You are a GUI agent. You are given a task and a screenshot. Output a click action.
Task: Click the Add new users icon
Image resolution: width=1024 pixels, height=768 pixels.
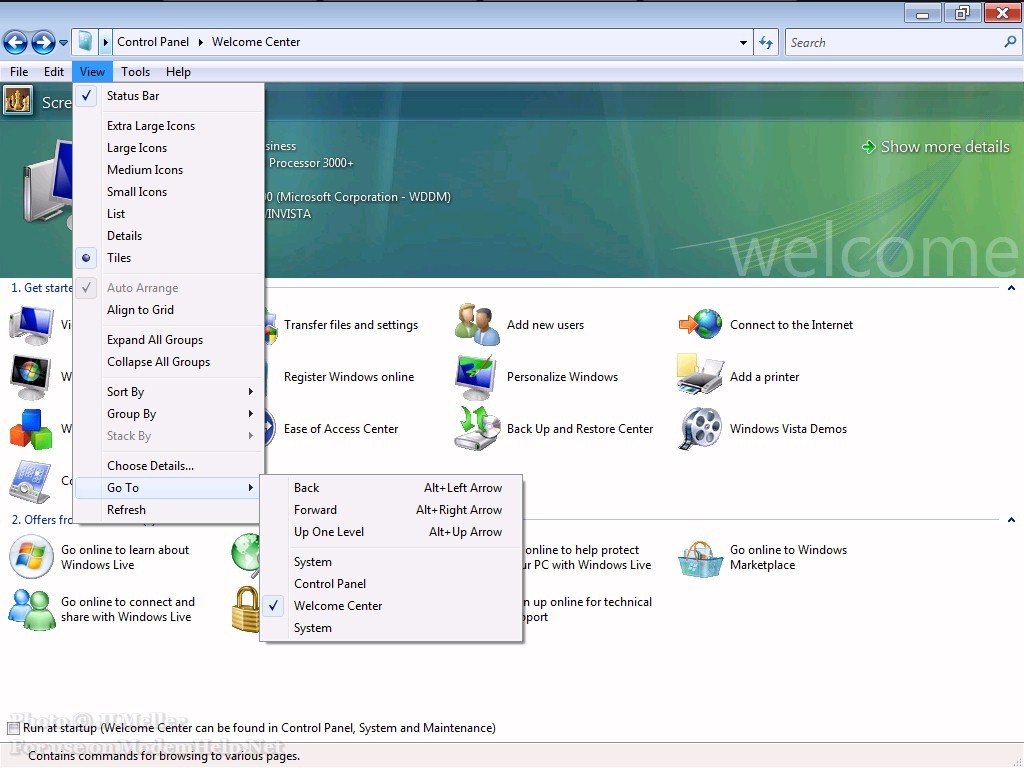[x=477, y=325]
